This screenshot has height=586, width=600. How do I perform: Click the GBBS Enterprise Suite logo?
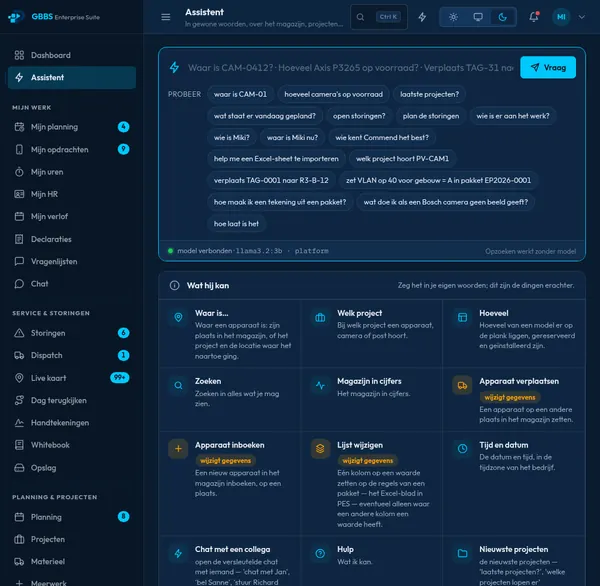pyautogui.click(x=54, y=17)
